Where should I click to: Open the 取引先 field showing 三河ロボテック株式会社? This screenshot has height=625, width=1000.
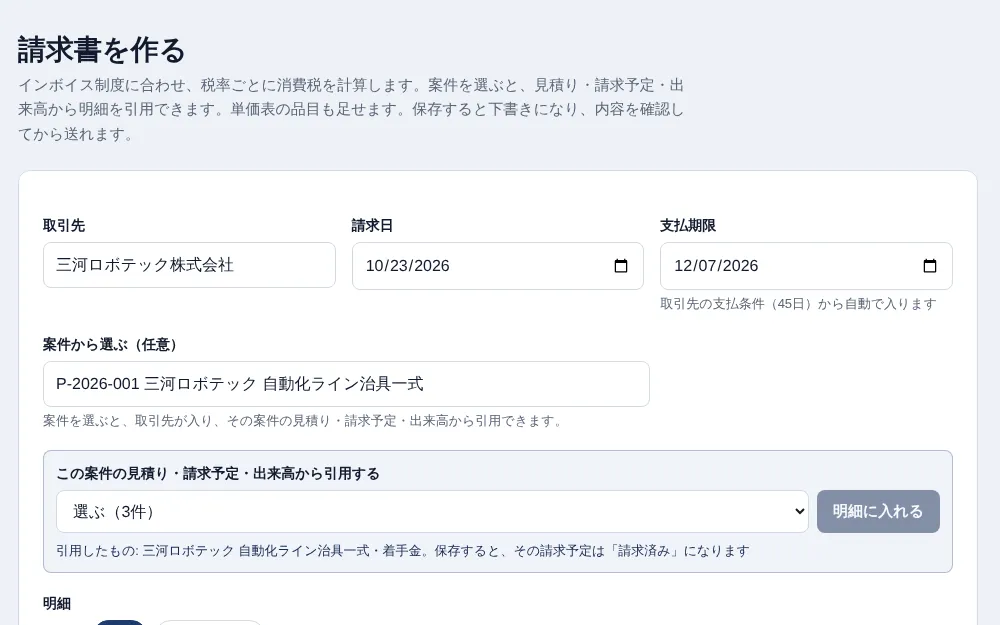coord(189,265)
